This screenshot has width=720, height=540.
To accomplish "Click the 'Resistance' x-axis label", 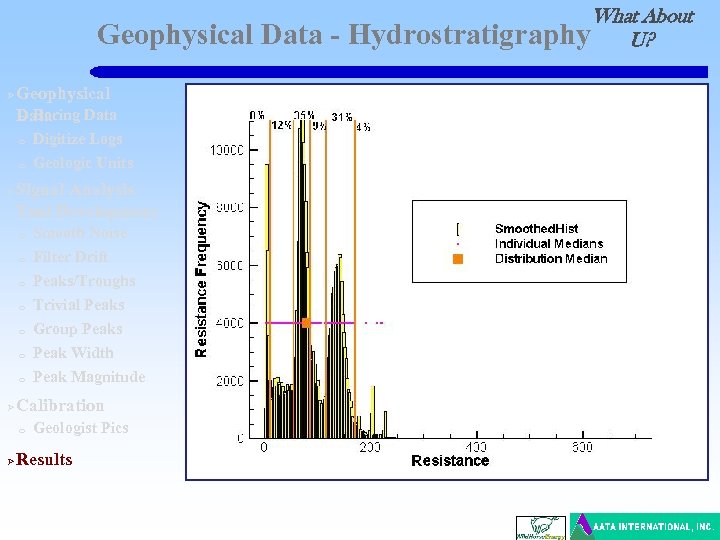I will [x=450, y=461].
